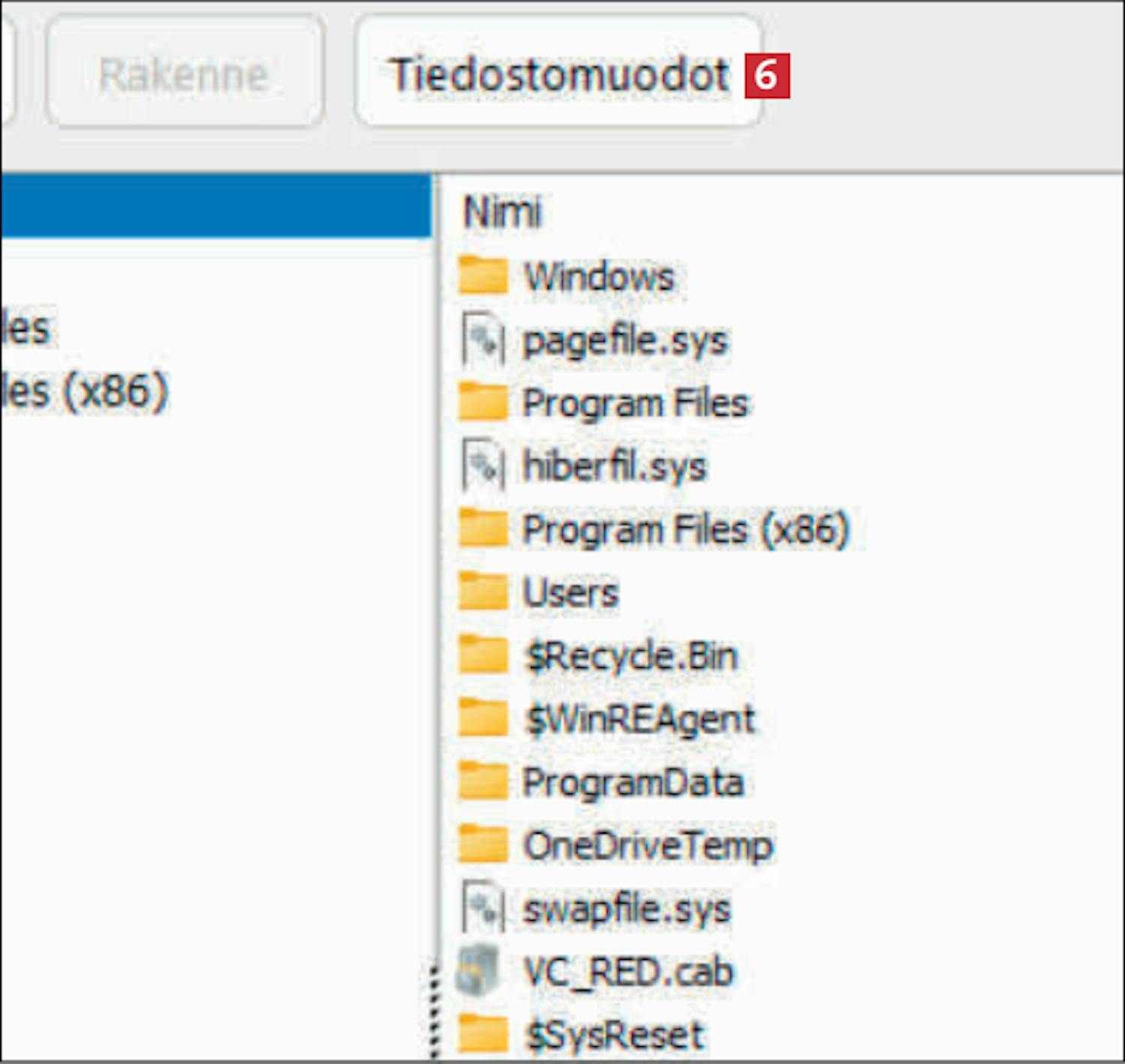Select the VC_RED.cab file name
Screen dimensions: 1125x1064
(628, 973)
